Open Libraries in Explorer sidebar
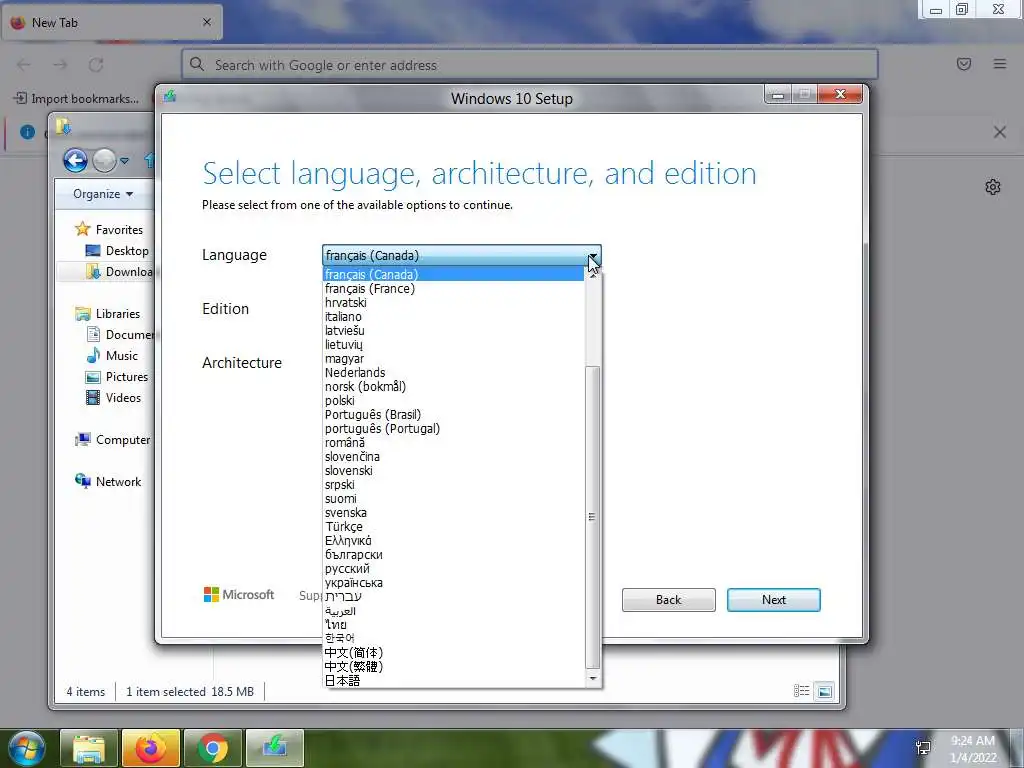Screen dimensions: 1024x768 pyautogui.click(x=108, y=313)
